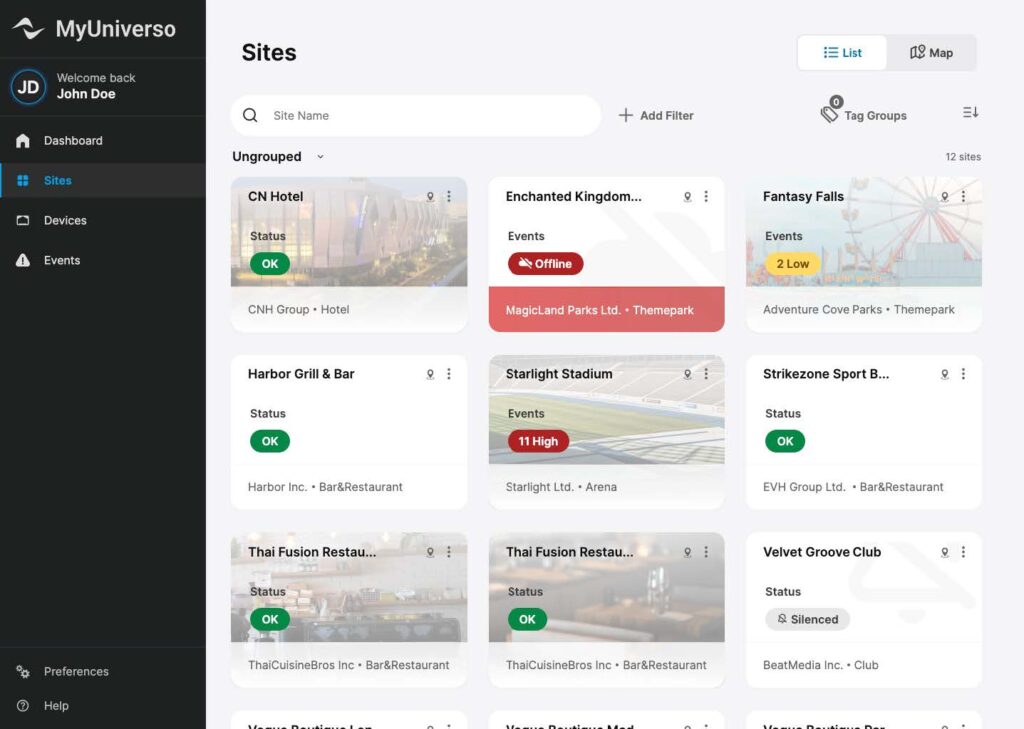Open the JD user avatar
Screen dimensions: 1024x729
pos(28,87)
